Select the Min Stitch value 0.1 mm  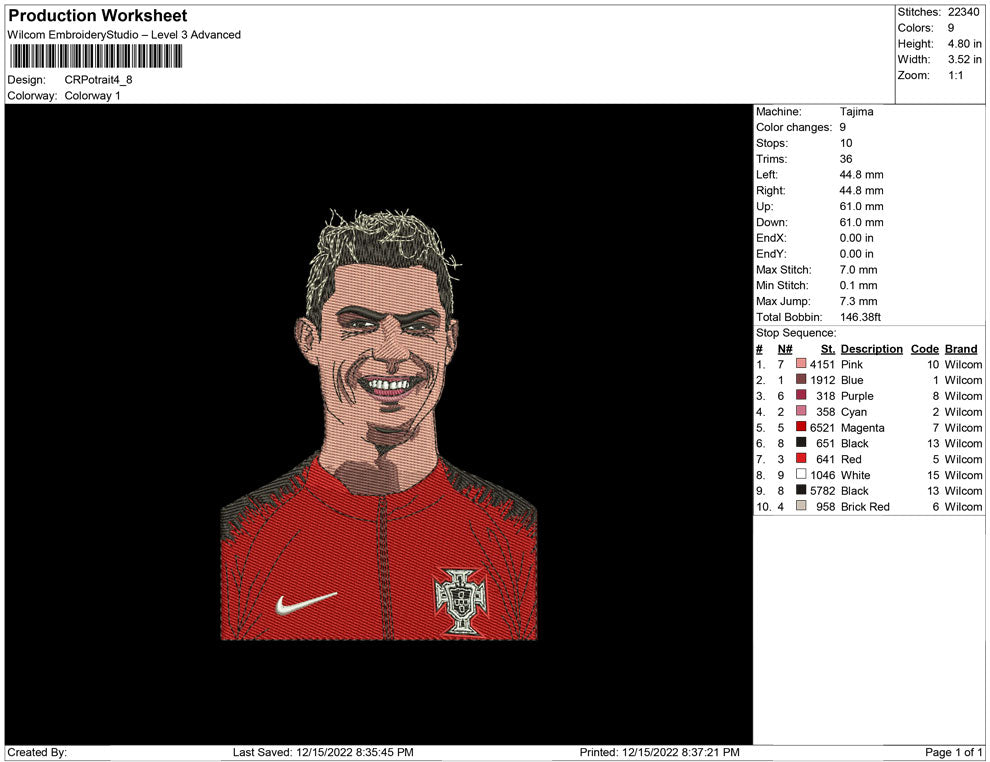(x=858, y=285)
